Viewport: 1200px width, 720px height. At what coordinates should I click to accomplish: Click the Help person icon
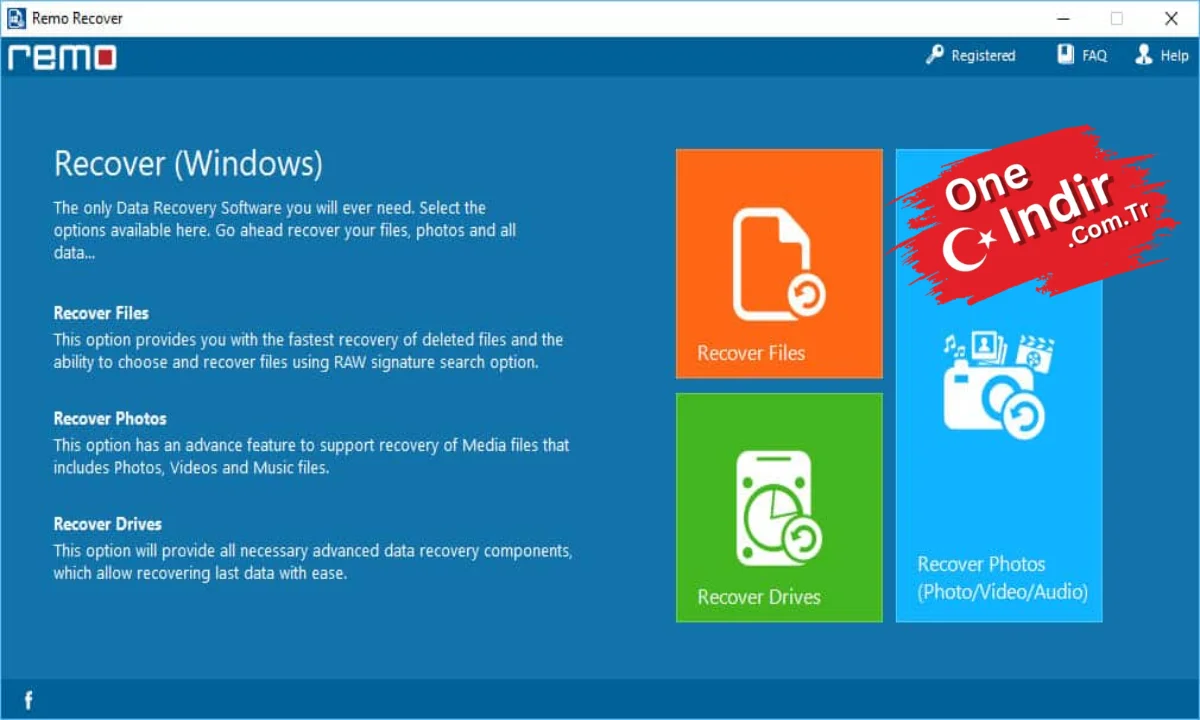click(1144, 55)
